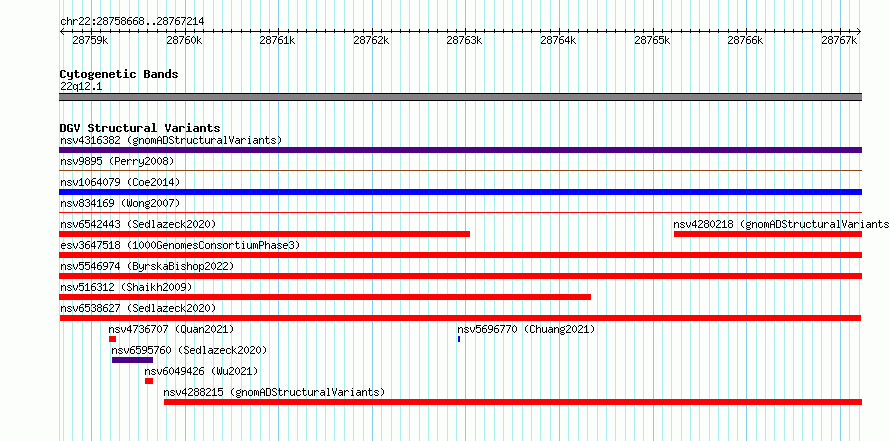Image resolution: width=890 pixels, height=441 pixels.
Task: Click the esv3647518 1000Genomes label
Action: (x=180, y=245)
